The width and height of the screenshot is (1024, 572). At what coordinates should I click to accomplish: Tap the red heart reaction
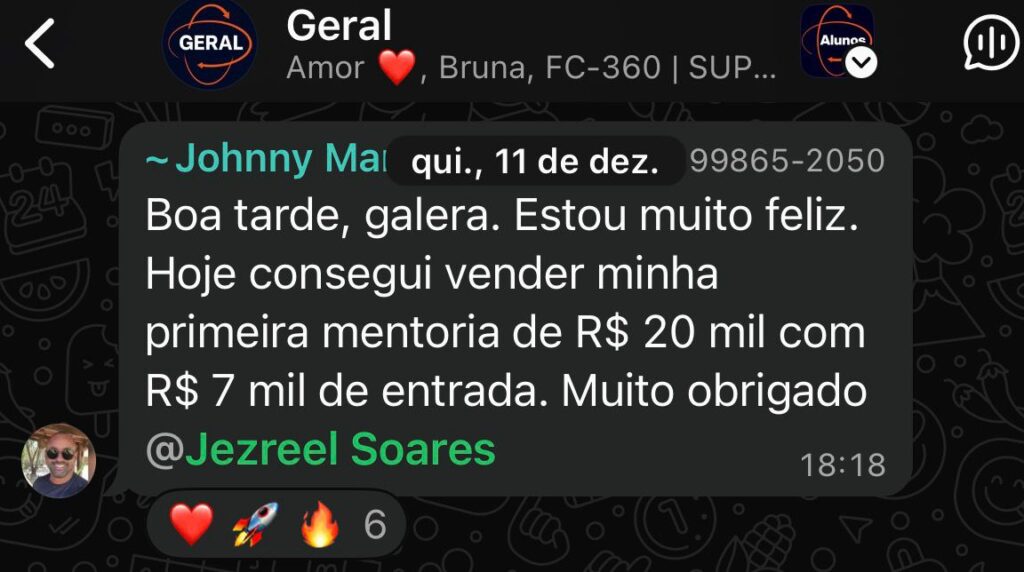[x=191, y=524]
